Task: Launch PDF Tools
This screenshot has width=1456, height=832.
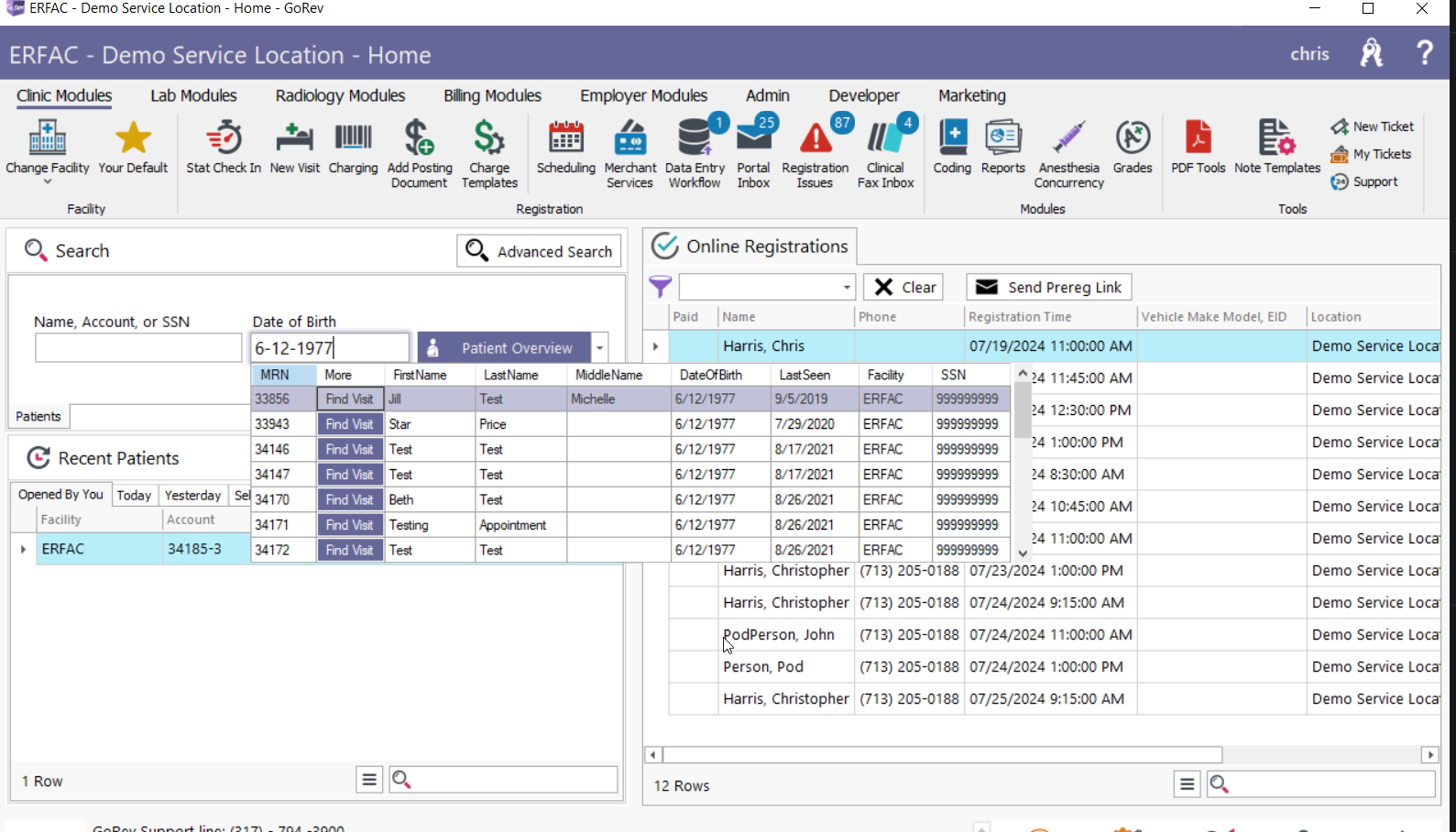Action: click(x=1198, y=147)
